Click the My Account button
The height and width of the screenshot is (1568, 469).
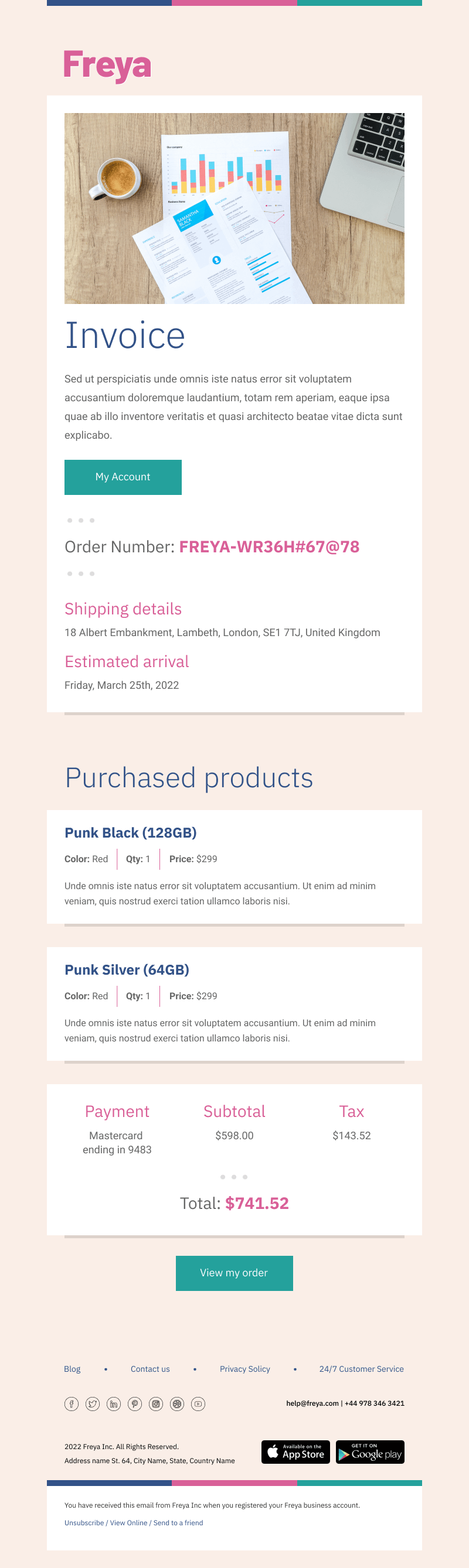(x=123, y=477)
